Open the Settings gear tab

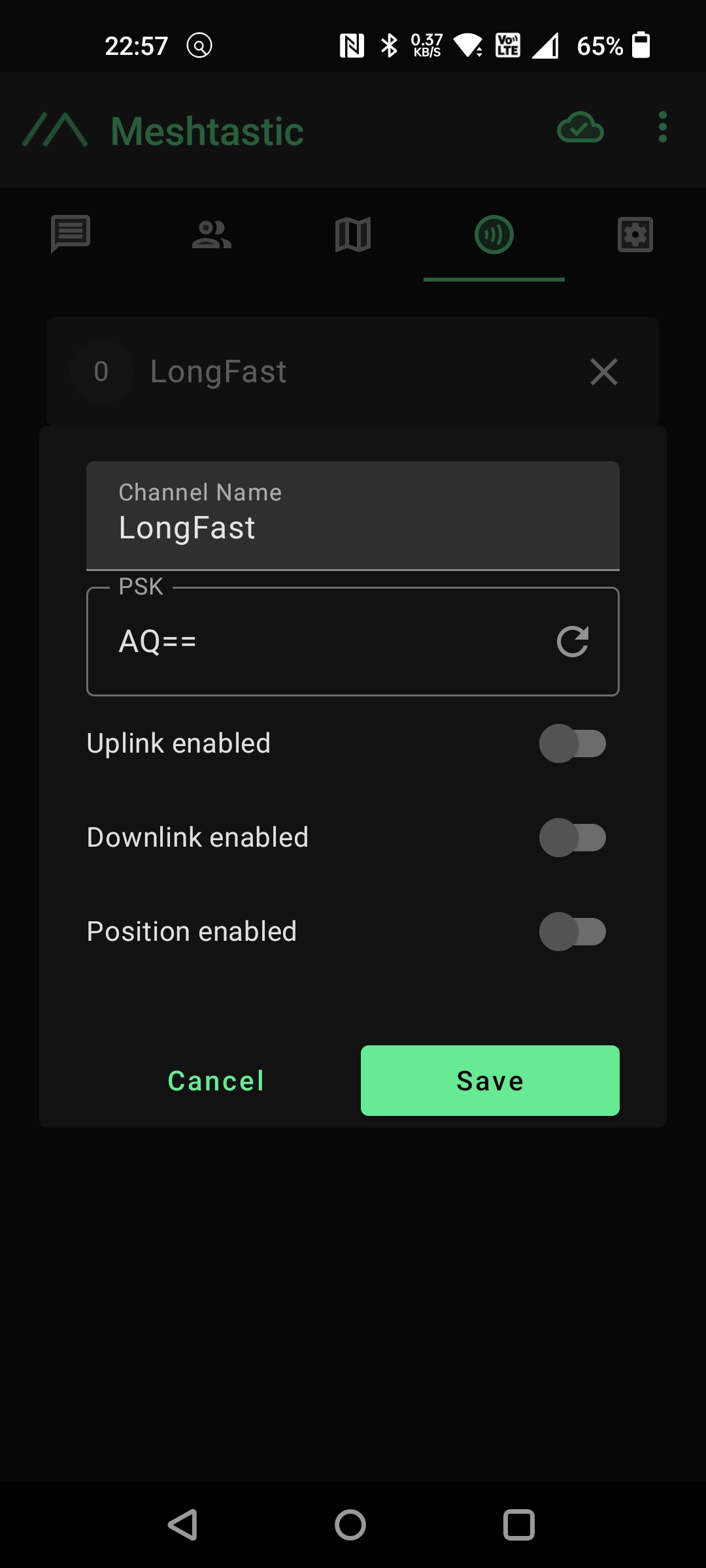635,235
